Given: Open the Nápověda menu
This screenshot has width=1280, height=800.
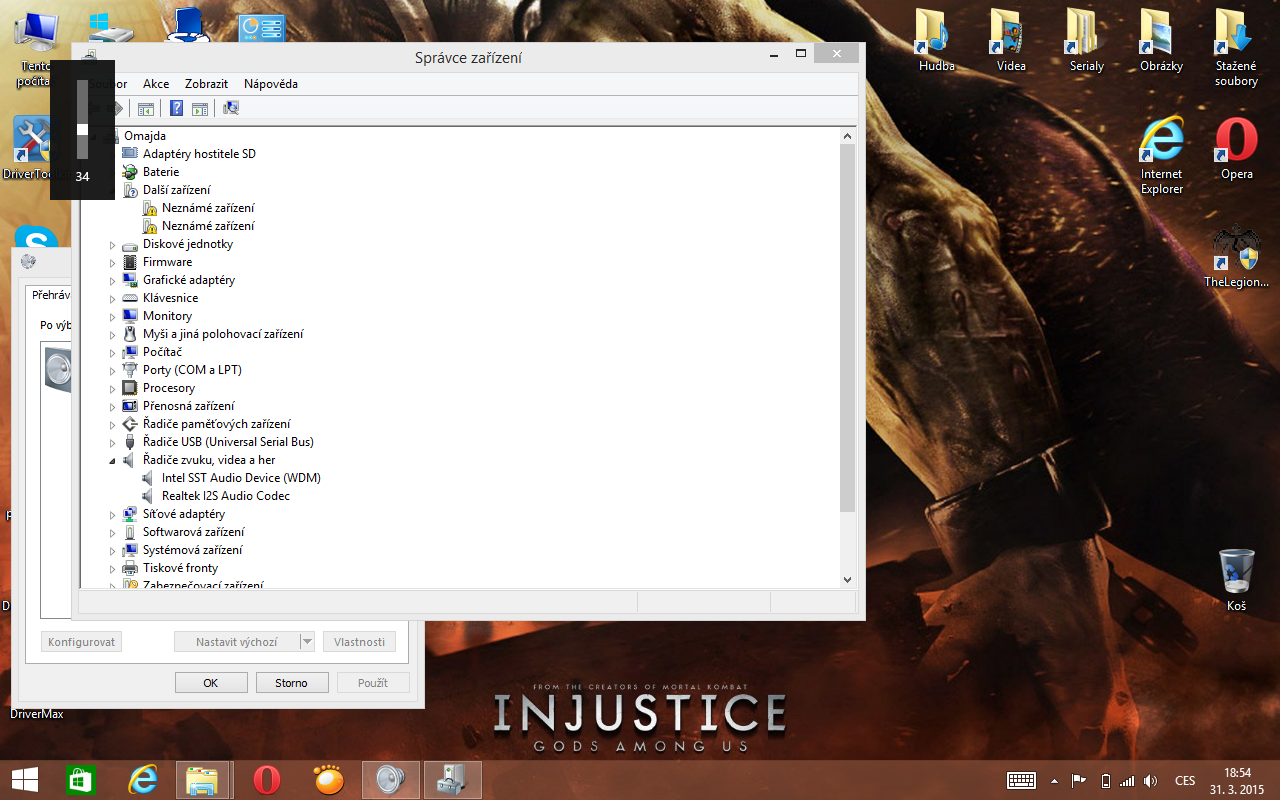Looking at the screenshot, I should (x=271, y=84).
